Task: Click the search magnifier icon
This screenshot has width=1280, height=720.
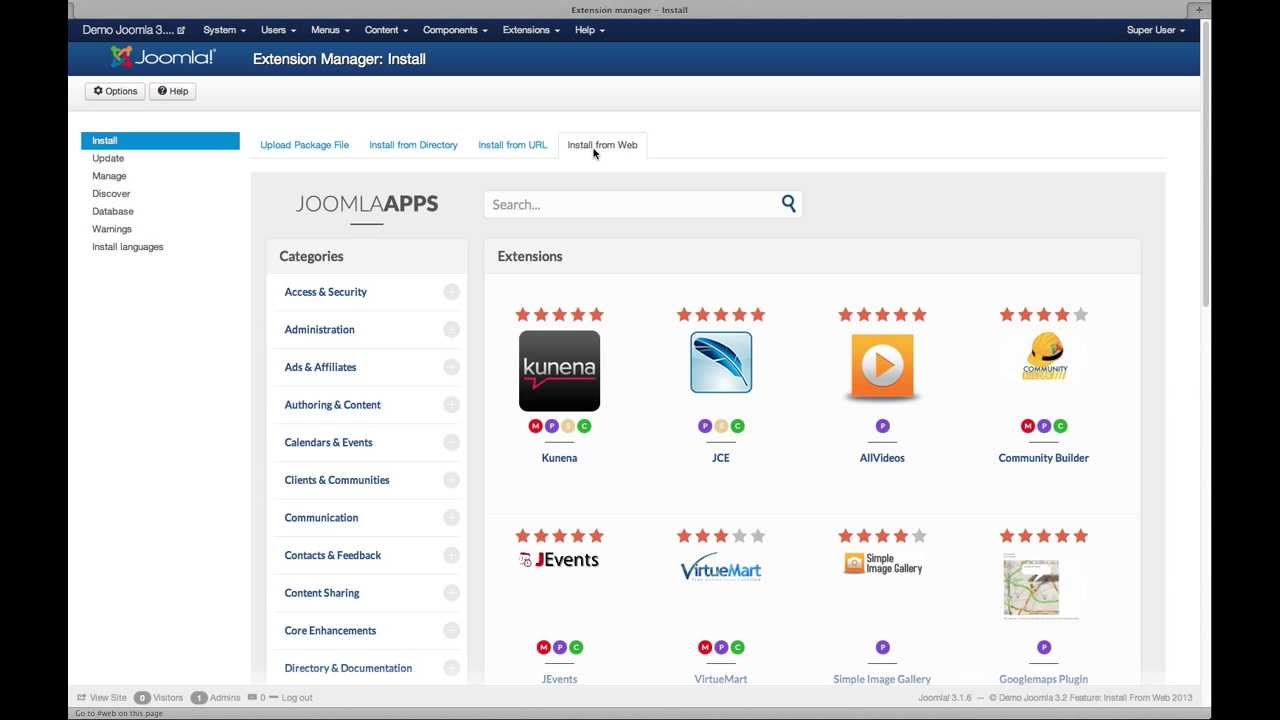Action: (x=789, y=204)
